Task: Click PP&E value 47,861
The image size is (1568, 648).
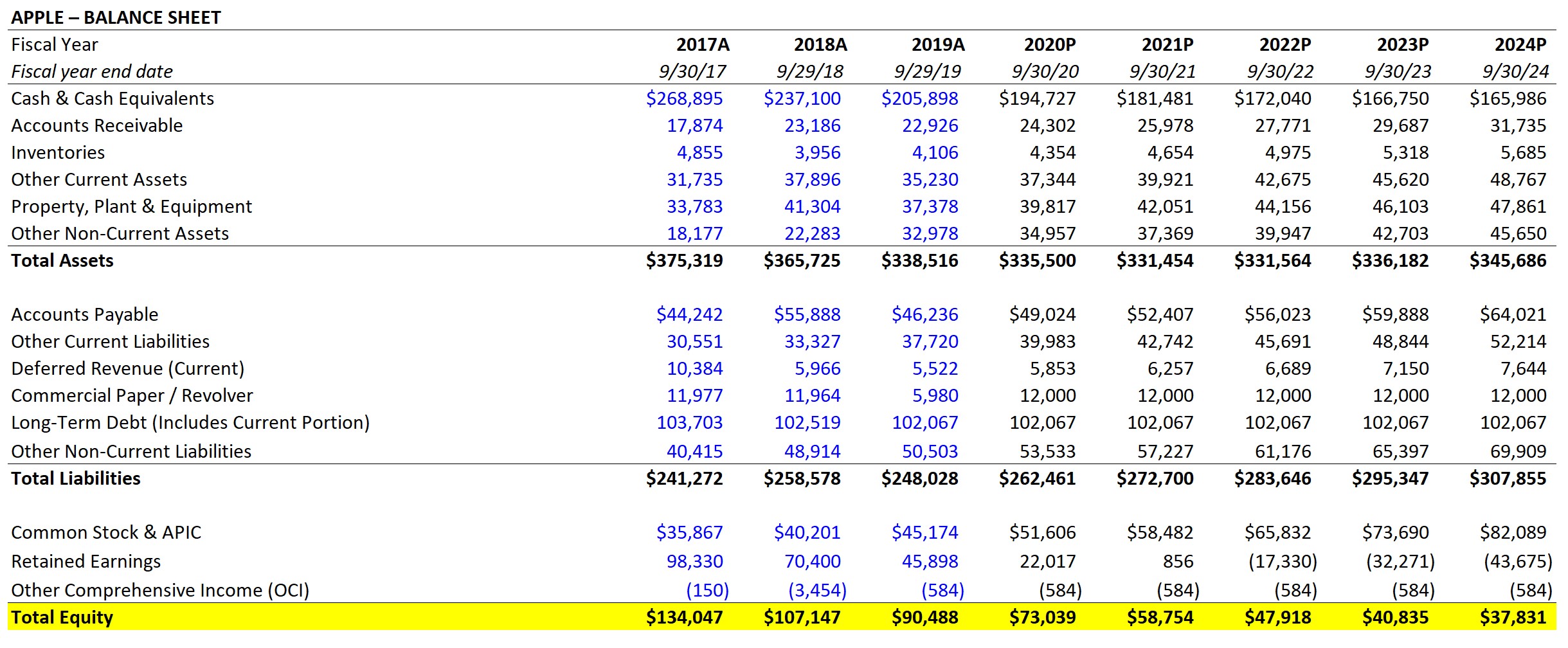Action: [1518, 206]
